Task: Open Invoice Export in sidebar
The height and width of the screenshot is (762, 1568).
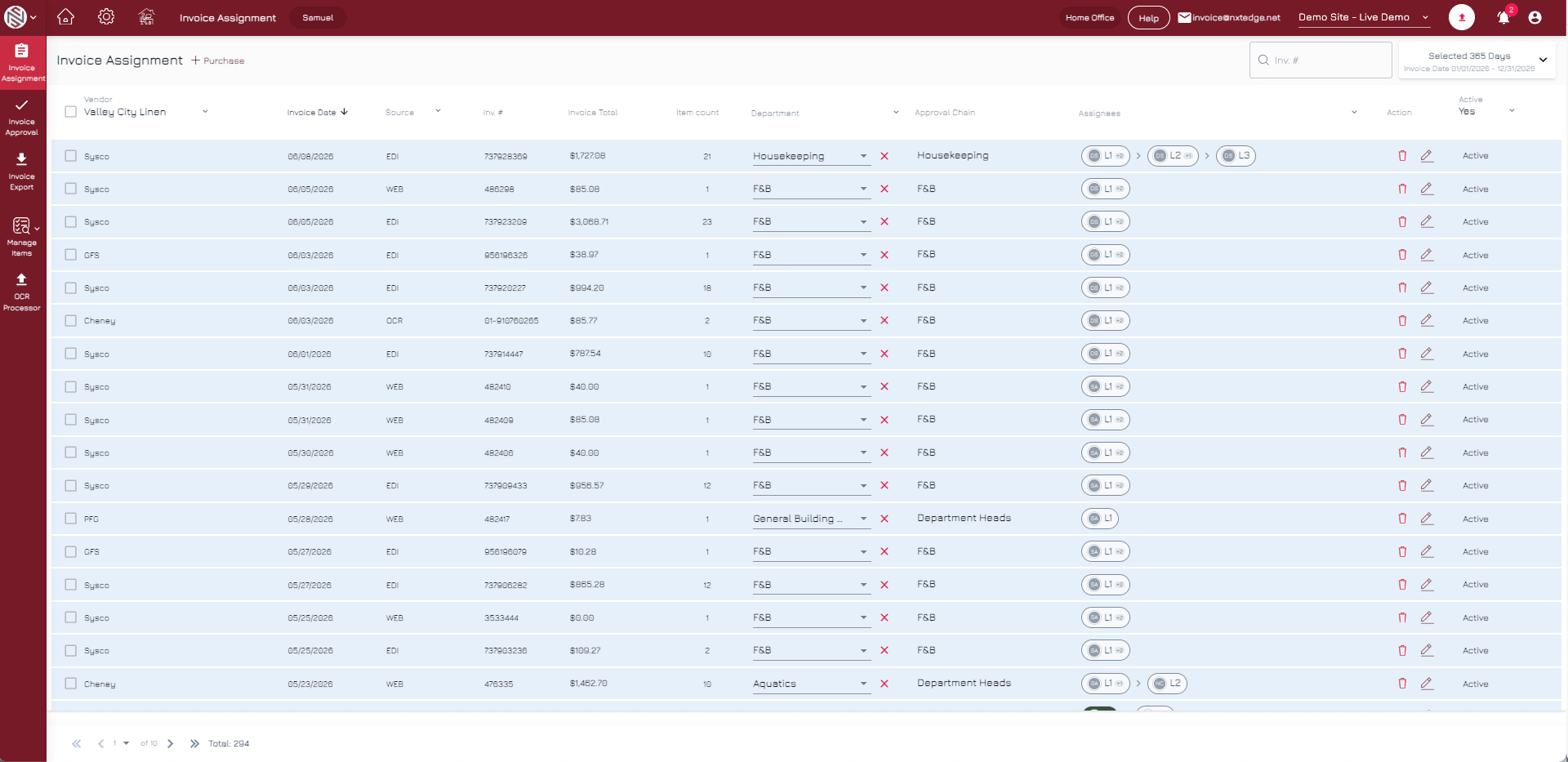Action: (x=22, y=172)
